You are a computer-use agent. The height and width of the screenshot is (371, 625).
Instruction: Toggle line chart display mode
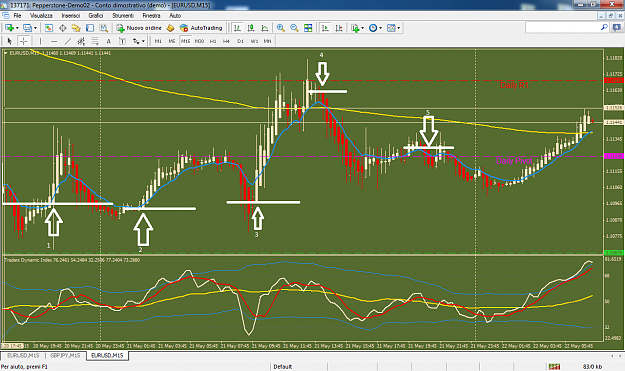pos(265,28)
